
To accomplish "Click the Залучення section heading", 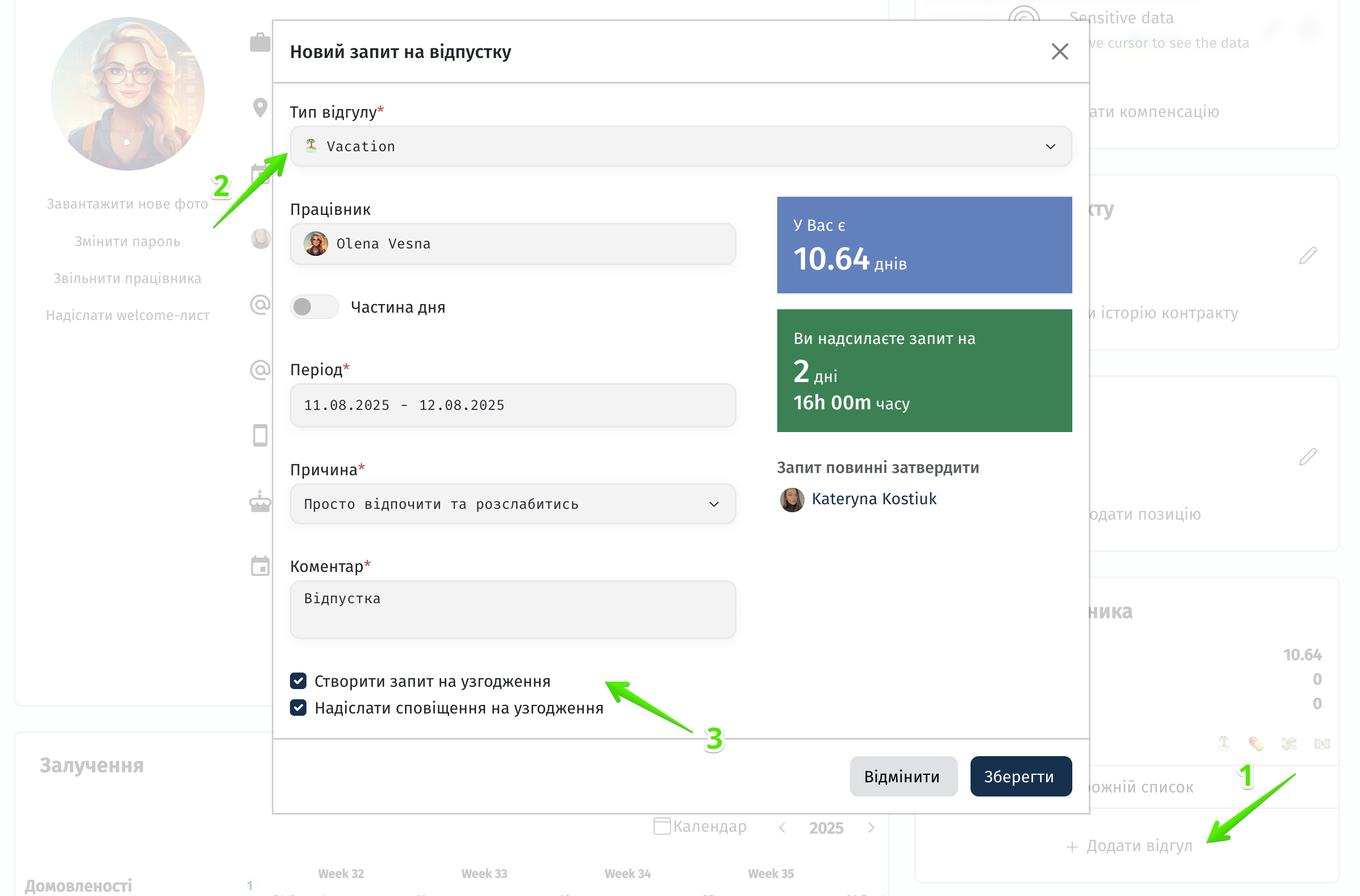I will 92,765.
